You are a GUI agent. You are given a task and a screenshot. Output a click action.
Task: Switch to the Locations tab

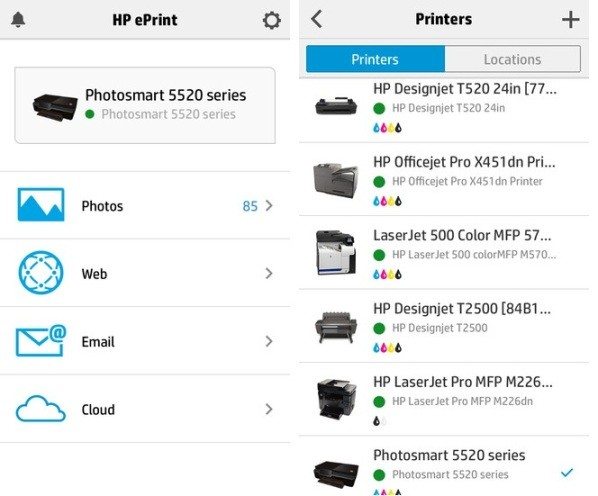point(513,59)
